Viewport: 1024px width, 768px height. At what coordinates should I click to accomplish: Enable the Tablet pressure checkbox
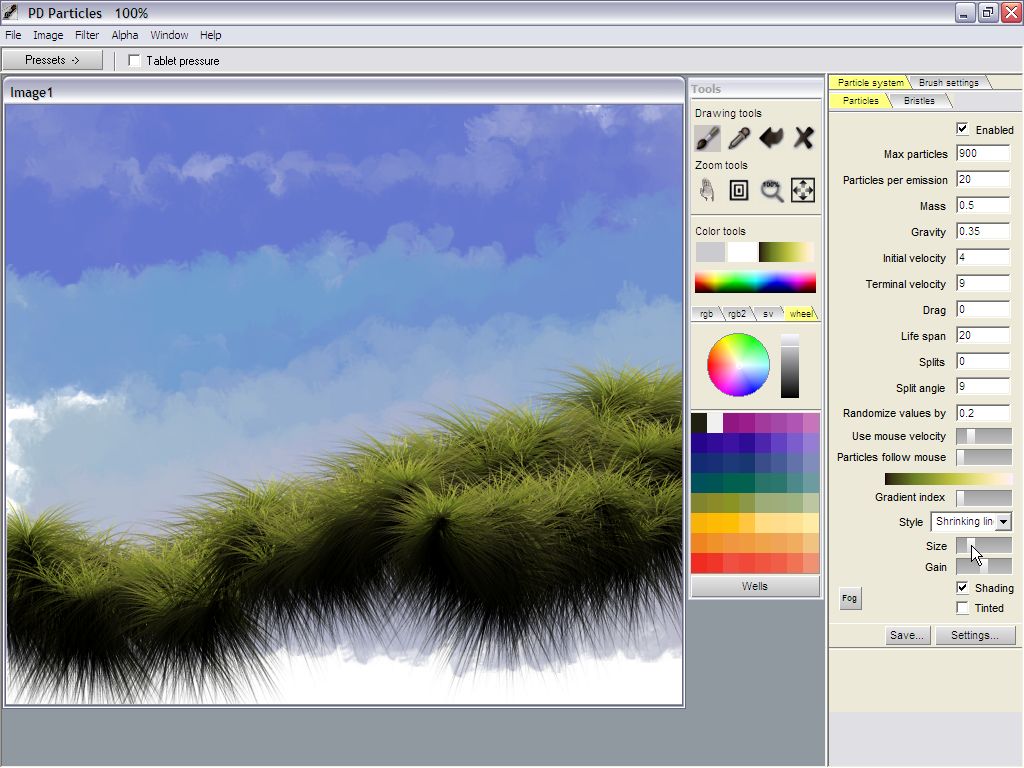coord(135,61)
